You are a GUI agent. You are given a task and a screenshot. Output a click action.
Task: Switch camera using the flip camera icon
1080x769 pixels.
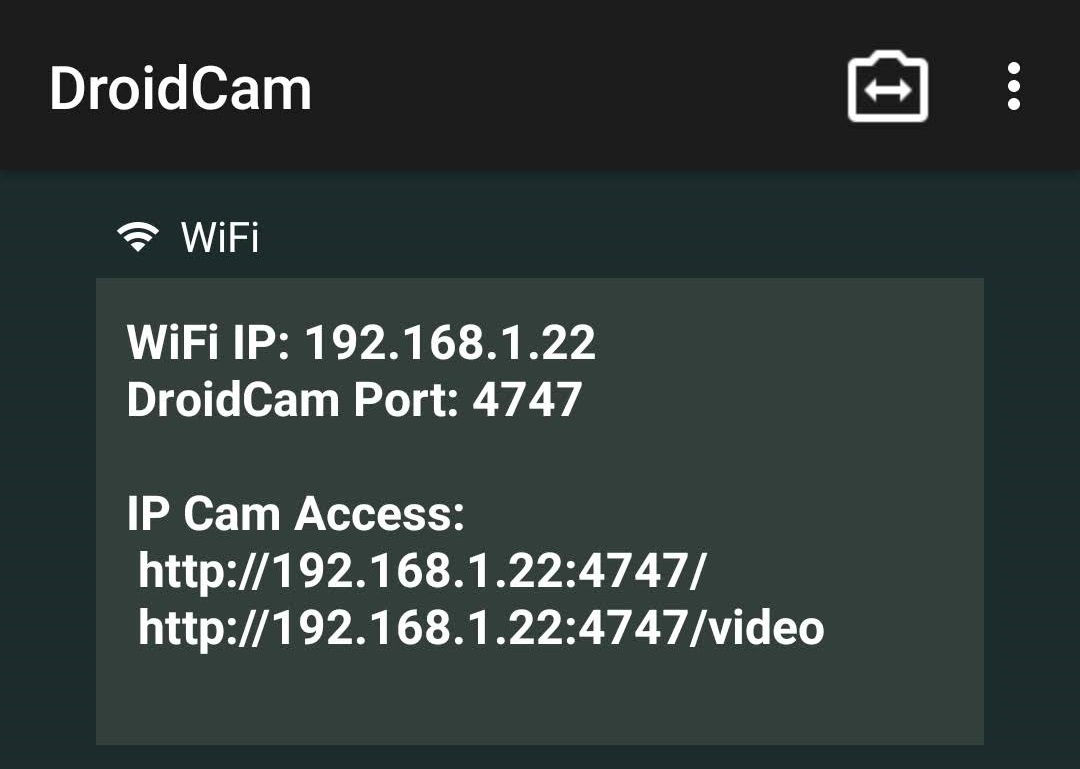pos(888,87)
